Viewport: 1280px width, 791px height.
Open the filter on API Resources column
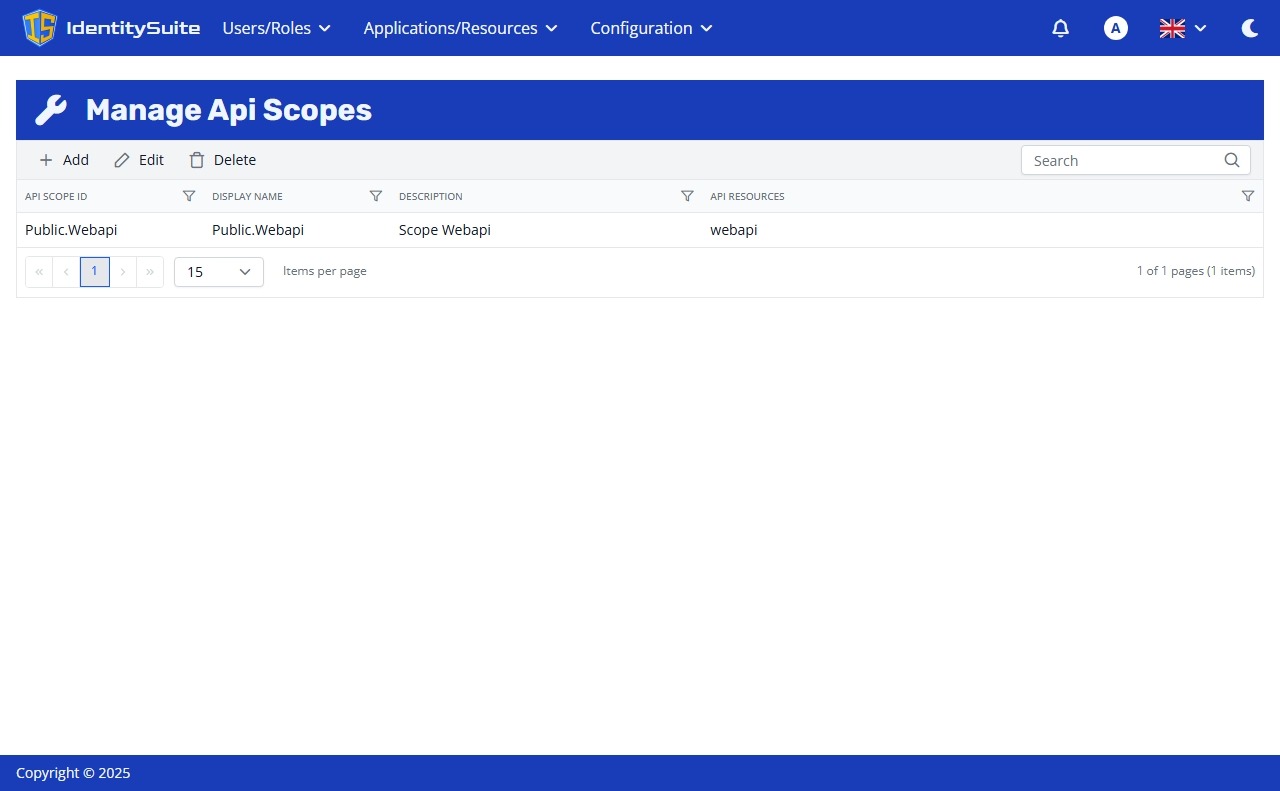[1247, 196]
